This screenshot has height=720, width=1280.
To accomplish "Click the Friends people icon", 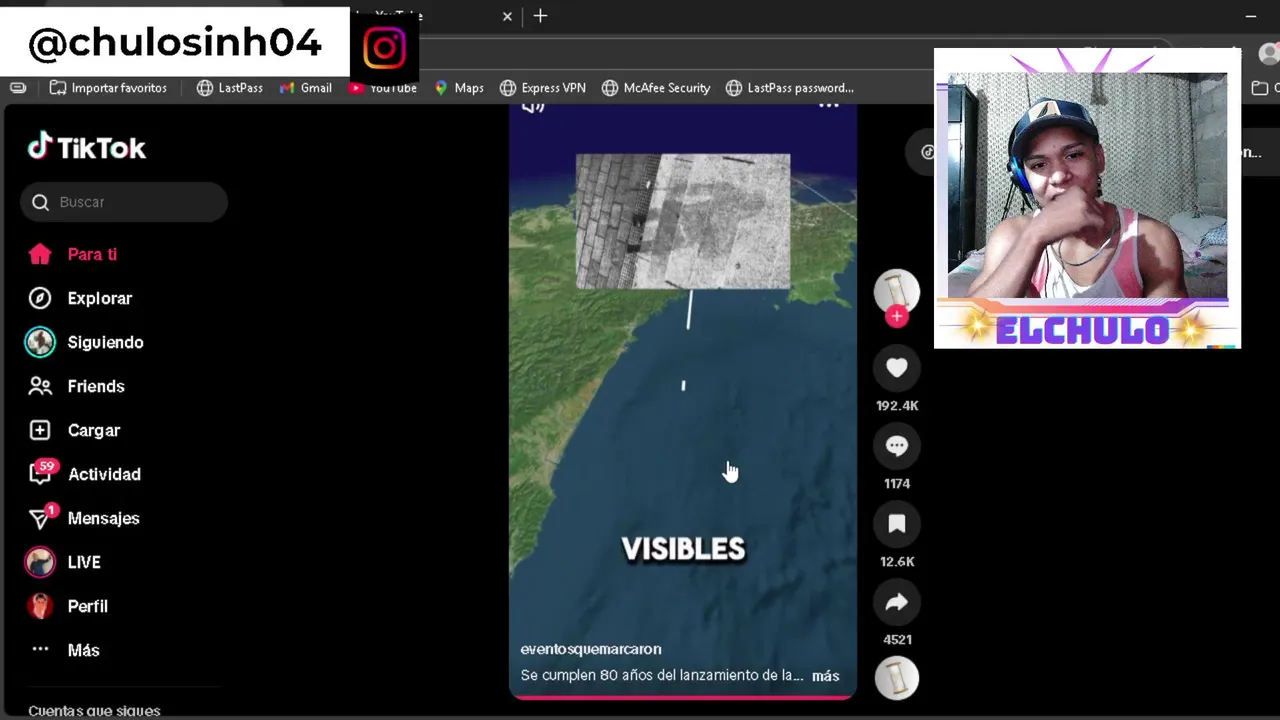I will [40, 386].
